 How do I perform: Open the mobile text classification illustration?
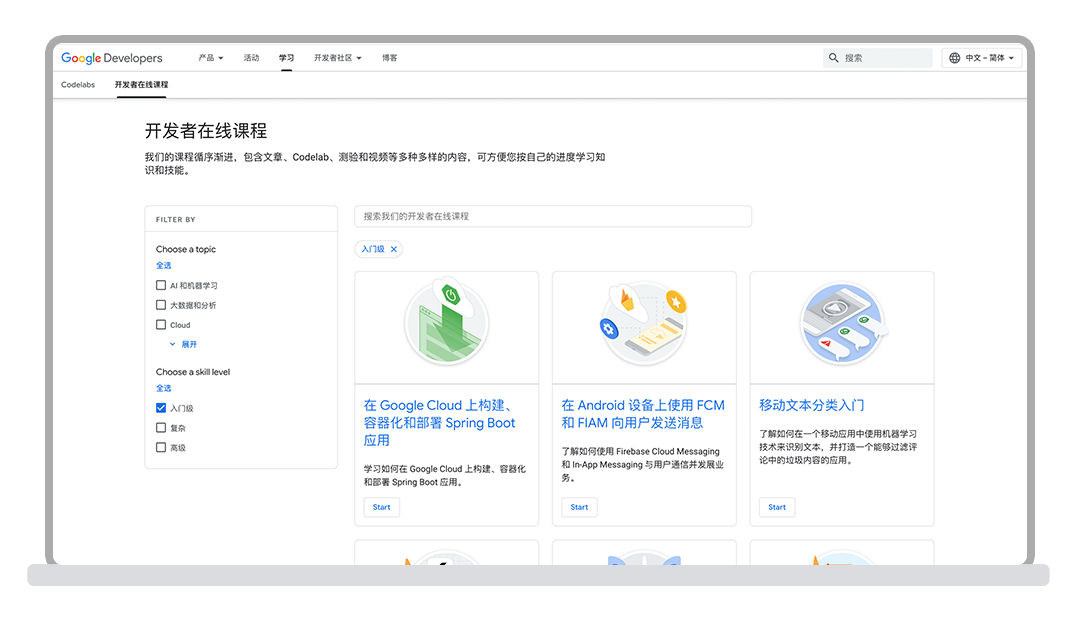[x=842, y=324]
